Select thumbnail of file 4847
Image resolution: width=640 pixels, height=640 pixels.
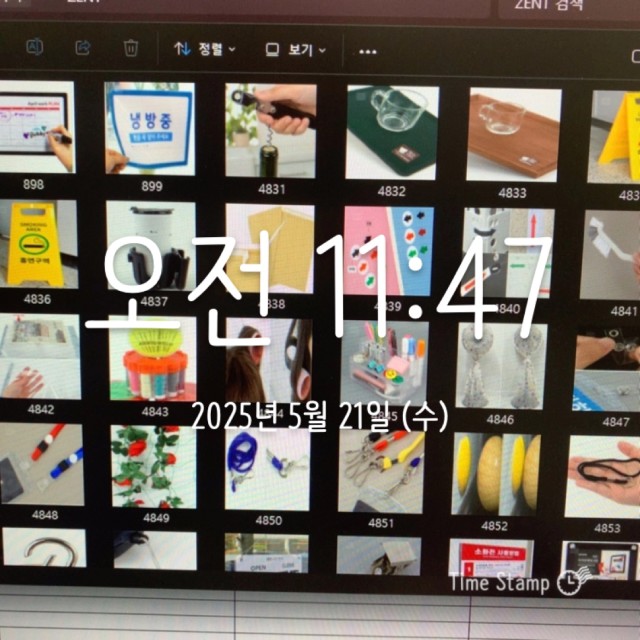607,369
